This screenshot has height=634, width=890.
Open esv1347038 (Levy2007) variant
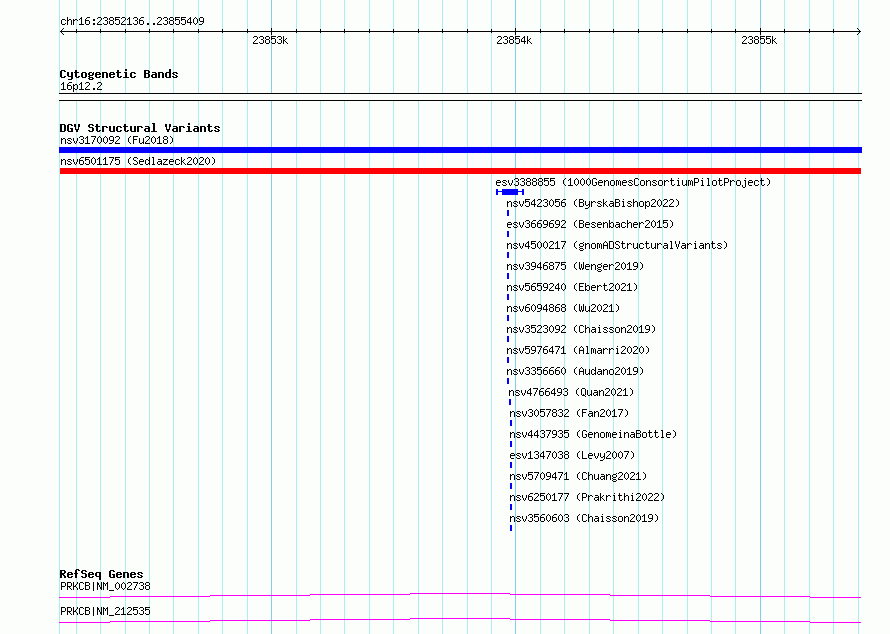click(x=572, y=455)
